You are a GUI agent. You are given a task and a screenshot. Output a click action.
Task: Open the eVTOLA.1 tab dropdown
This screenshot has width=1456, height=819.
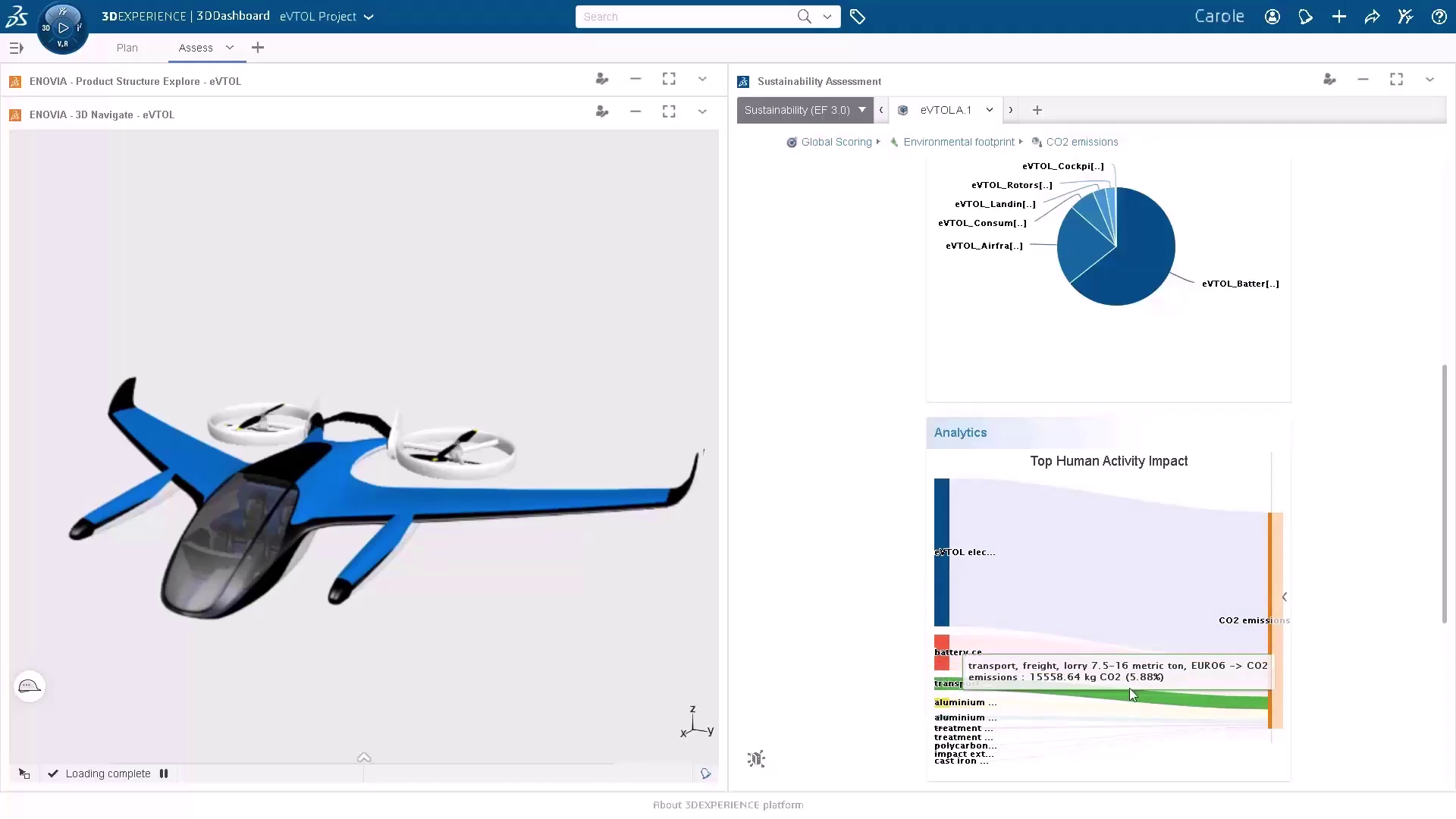coord(990,110)
